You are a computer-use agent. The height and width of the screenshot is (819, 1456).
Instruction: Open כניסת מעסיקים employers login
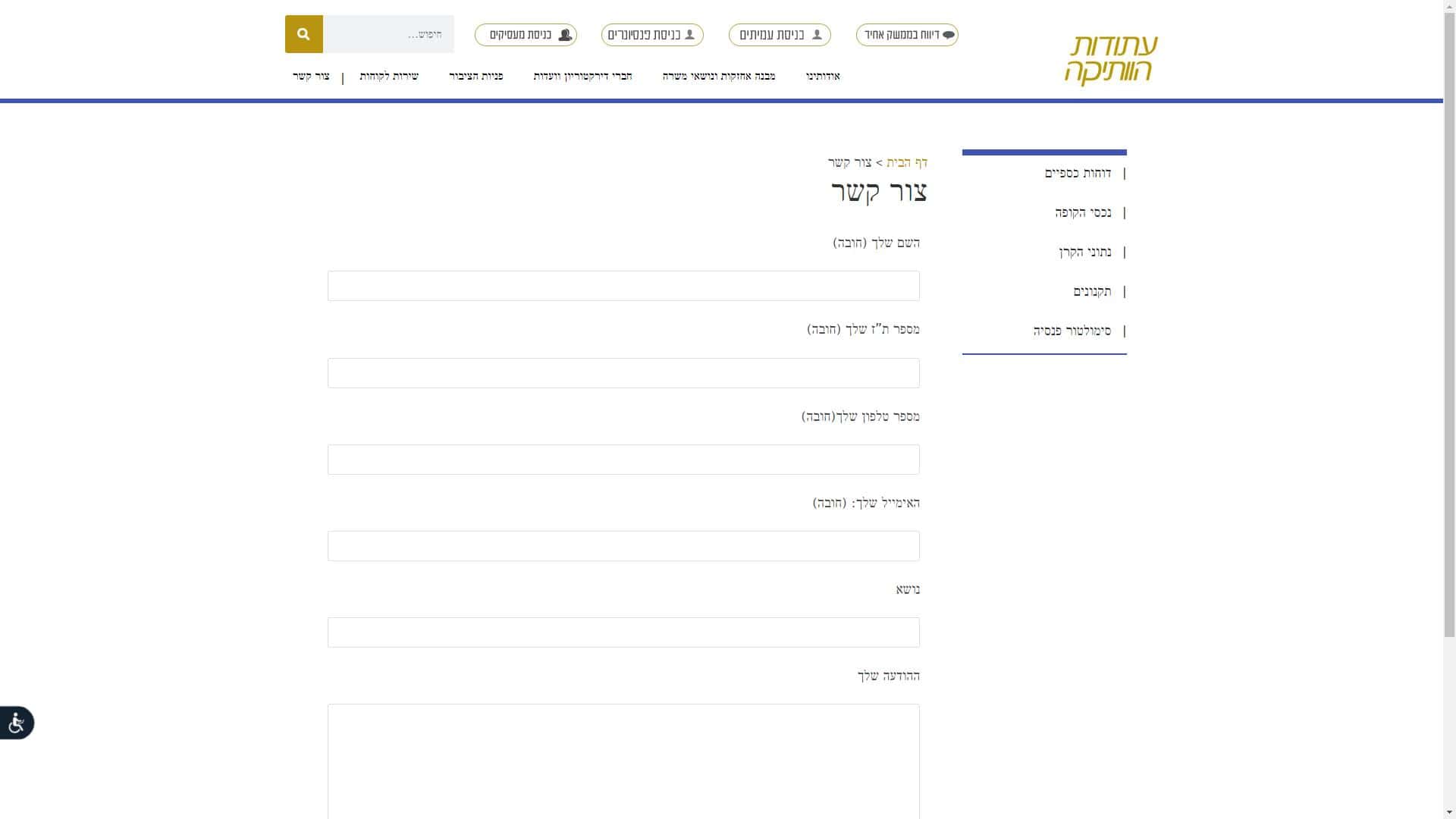pos(526,35)
